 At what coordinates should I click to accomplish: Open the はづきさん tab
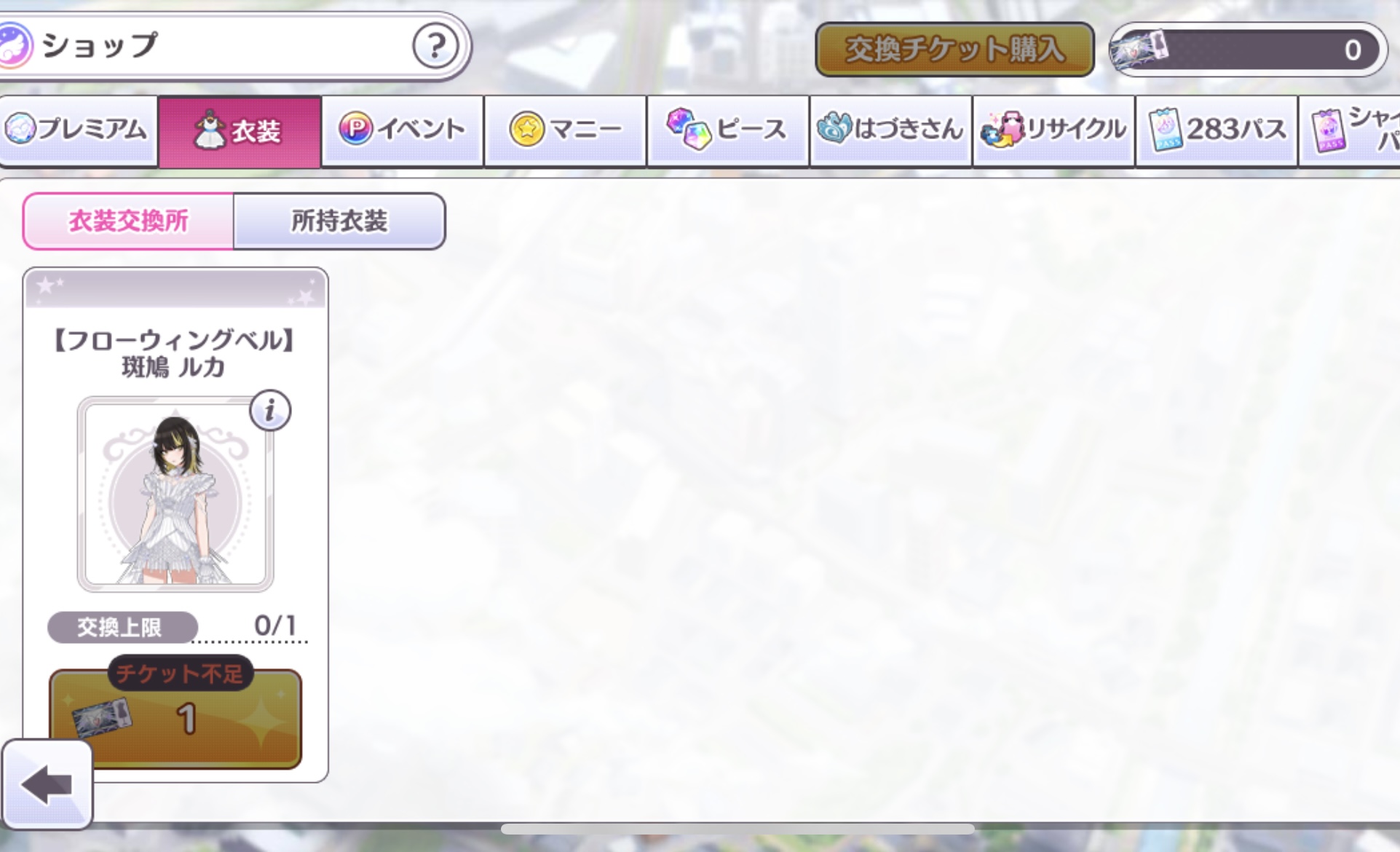[x=891, y=130]
